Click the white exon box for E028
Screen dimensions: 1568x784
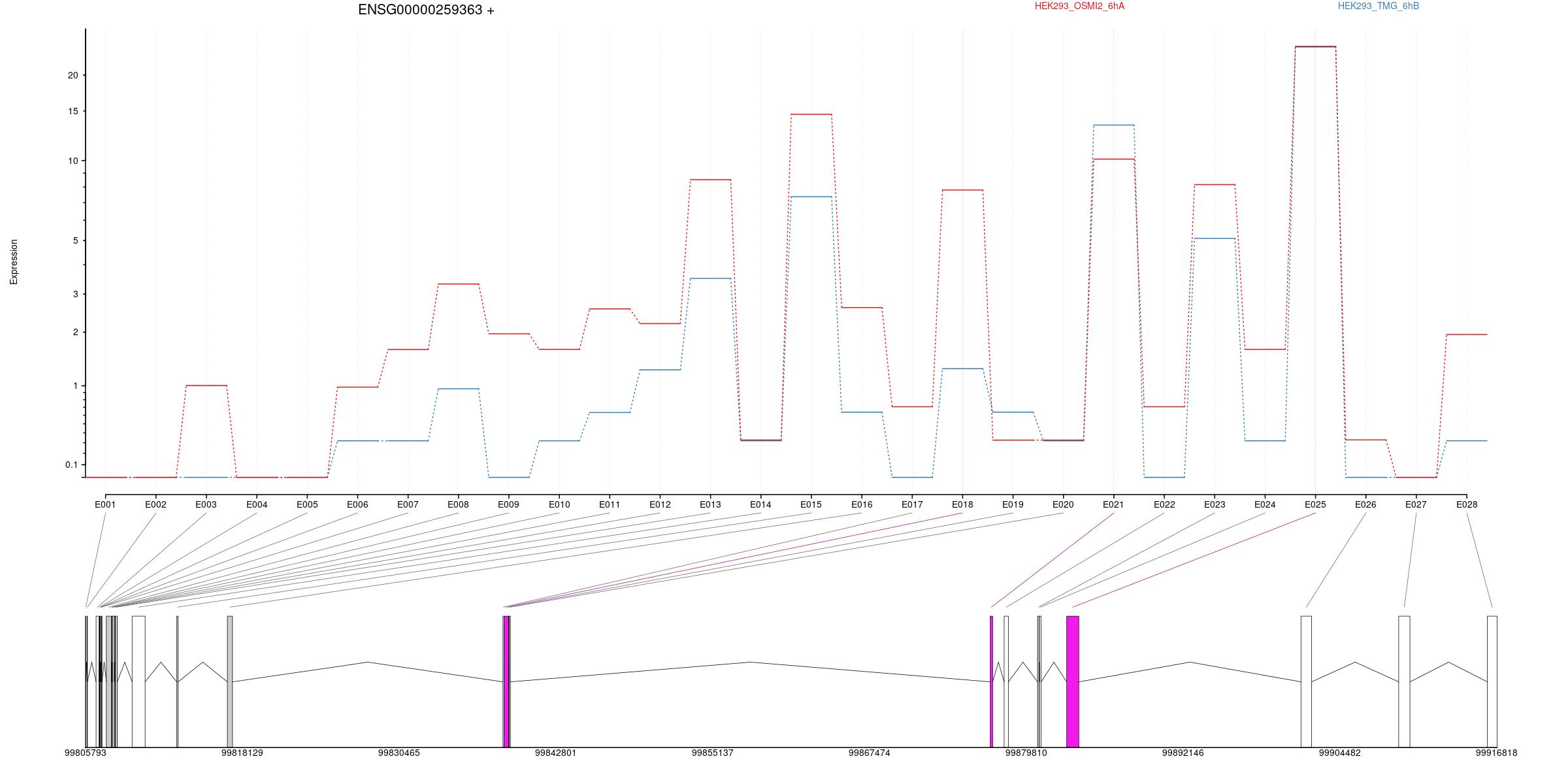1492,681
